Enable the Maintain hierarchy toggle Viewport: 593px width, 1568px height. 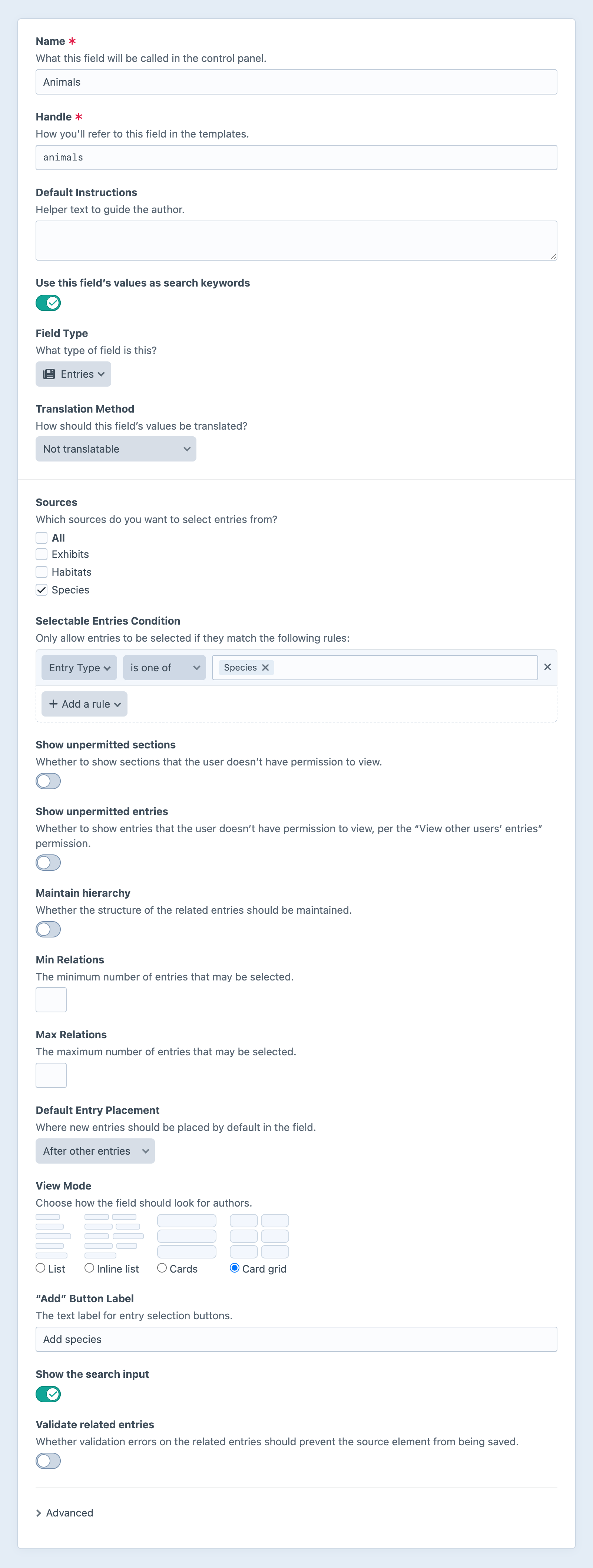pyautogui.click(x=48, y=929)
